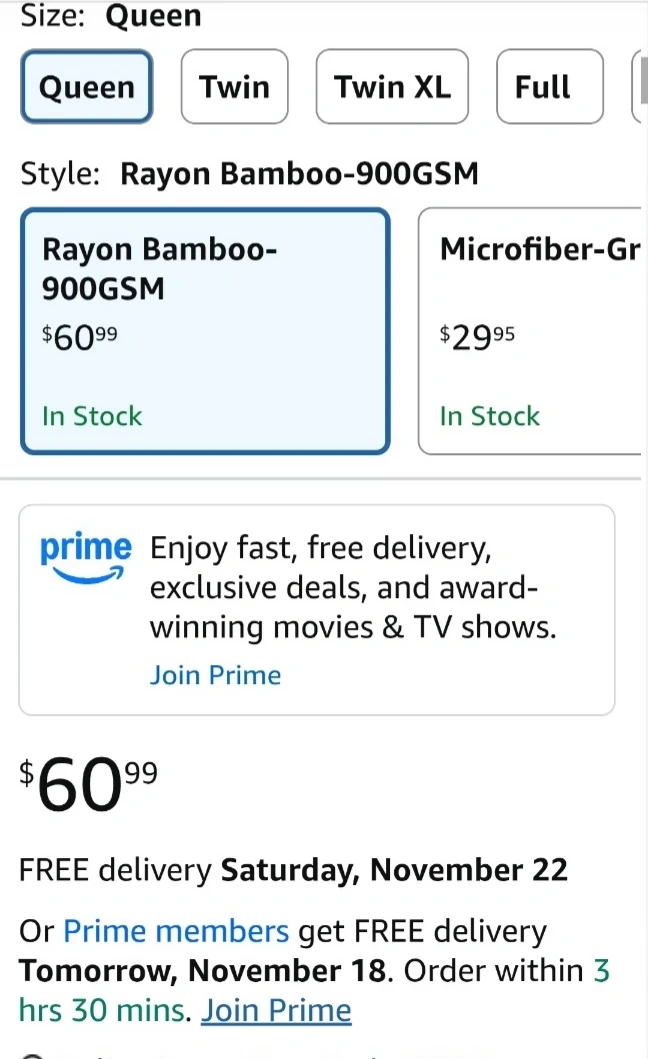
Task: Choose the Twin size option
Action: tap(234, 87)
